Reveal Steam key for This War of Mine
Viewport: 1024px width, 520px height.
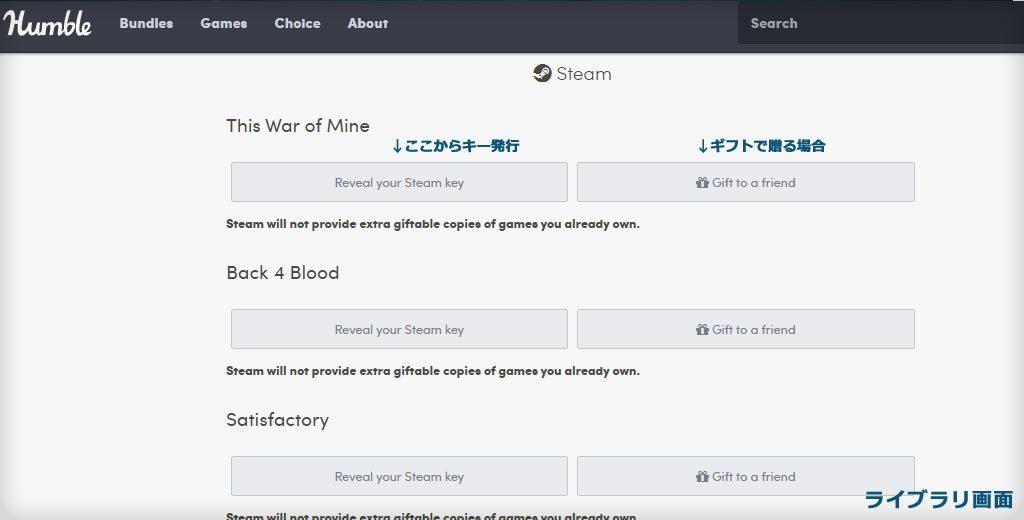(x=399, y=182)
